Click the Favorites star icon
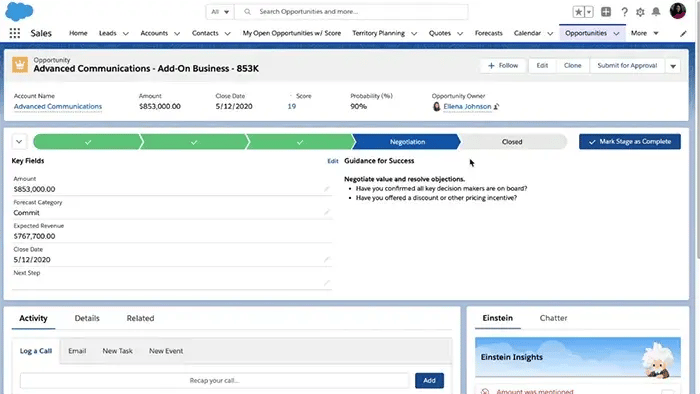The width and height of the screenshot is (700, 394). tap(579, 12)
